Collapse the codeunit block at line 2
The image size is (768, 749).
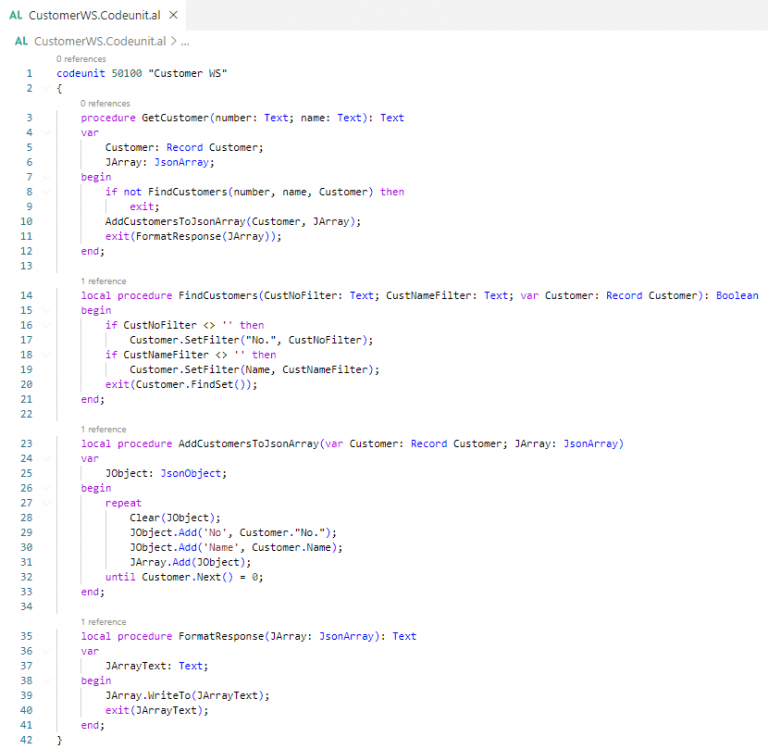coord(45,88)
